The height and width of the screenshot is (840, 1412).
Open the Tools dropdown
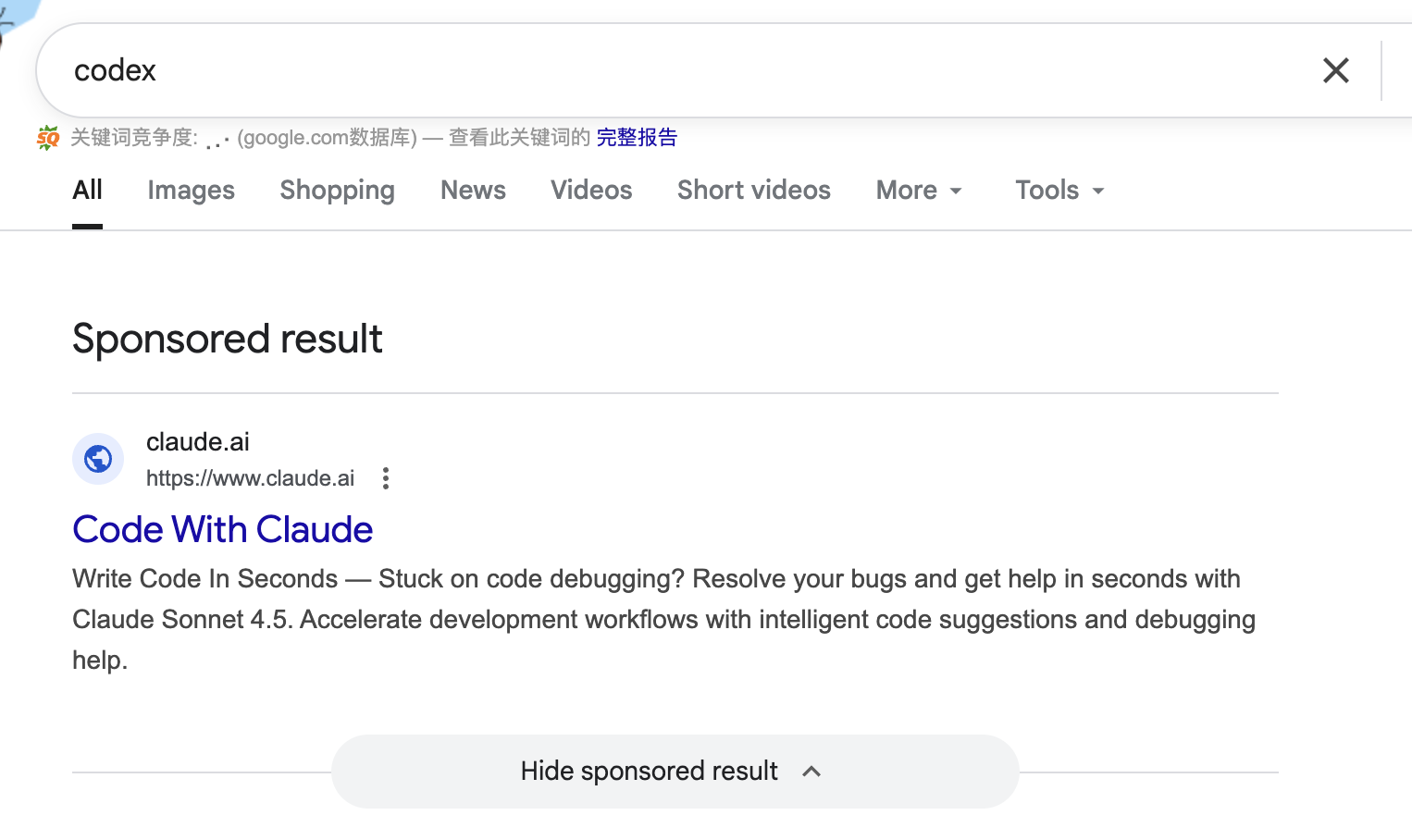tap(1059, 191)
